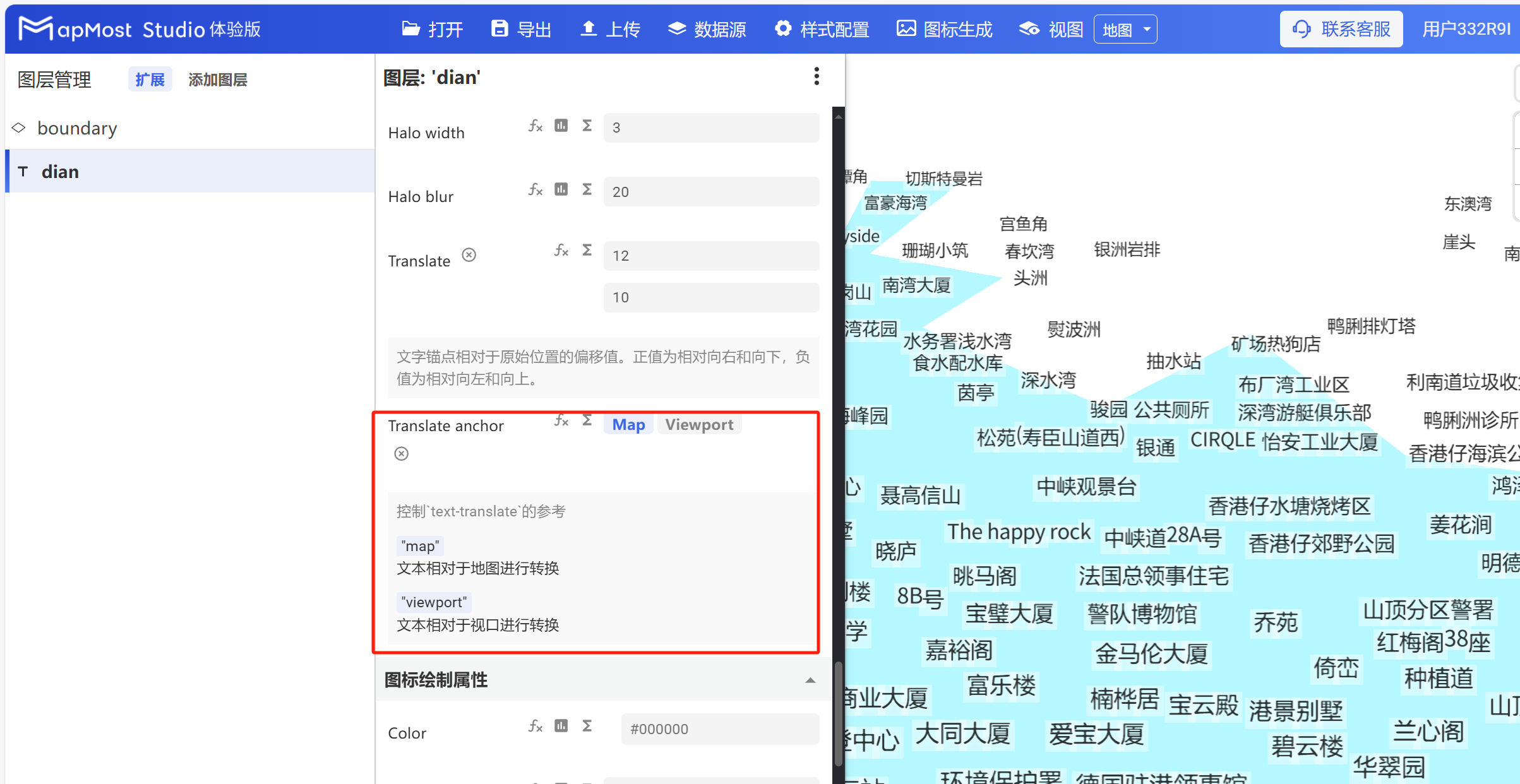Viewport: 1520px width, 784px height.
Task: Click the bar chart icon next to Color
Action: (x=561, y=726)
